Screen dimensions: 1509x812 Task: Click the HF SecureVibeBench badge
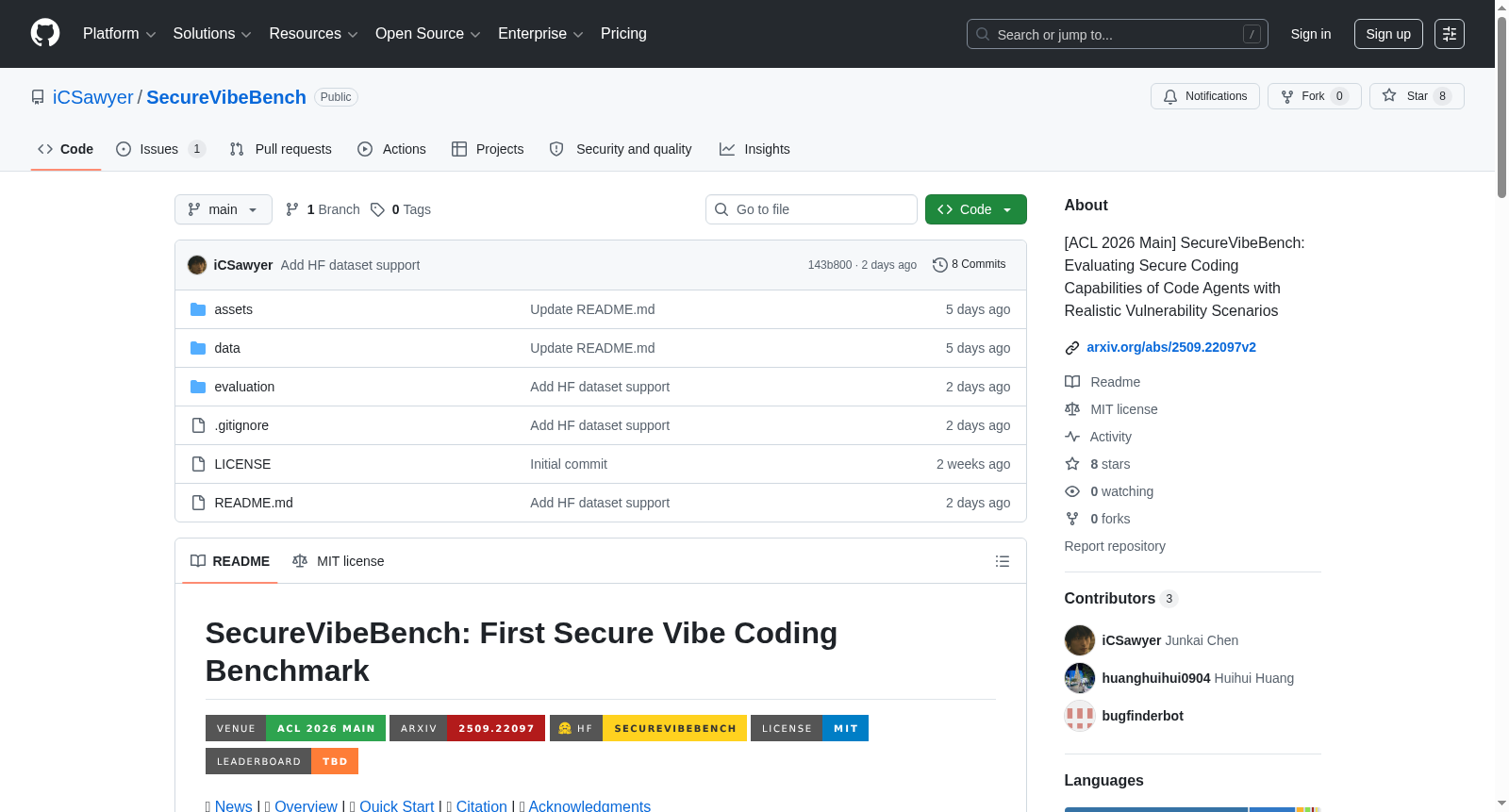tap(648, 728)
